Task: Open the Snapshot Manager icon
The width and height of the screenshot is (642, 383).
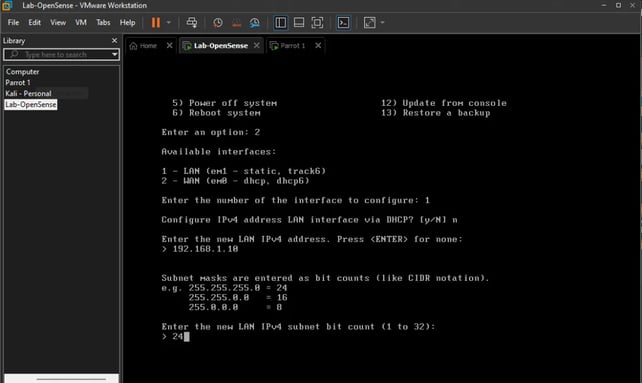Action: [x=255, y=23]
